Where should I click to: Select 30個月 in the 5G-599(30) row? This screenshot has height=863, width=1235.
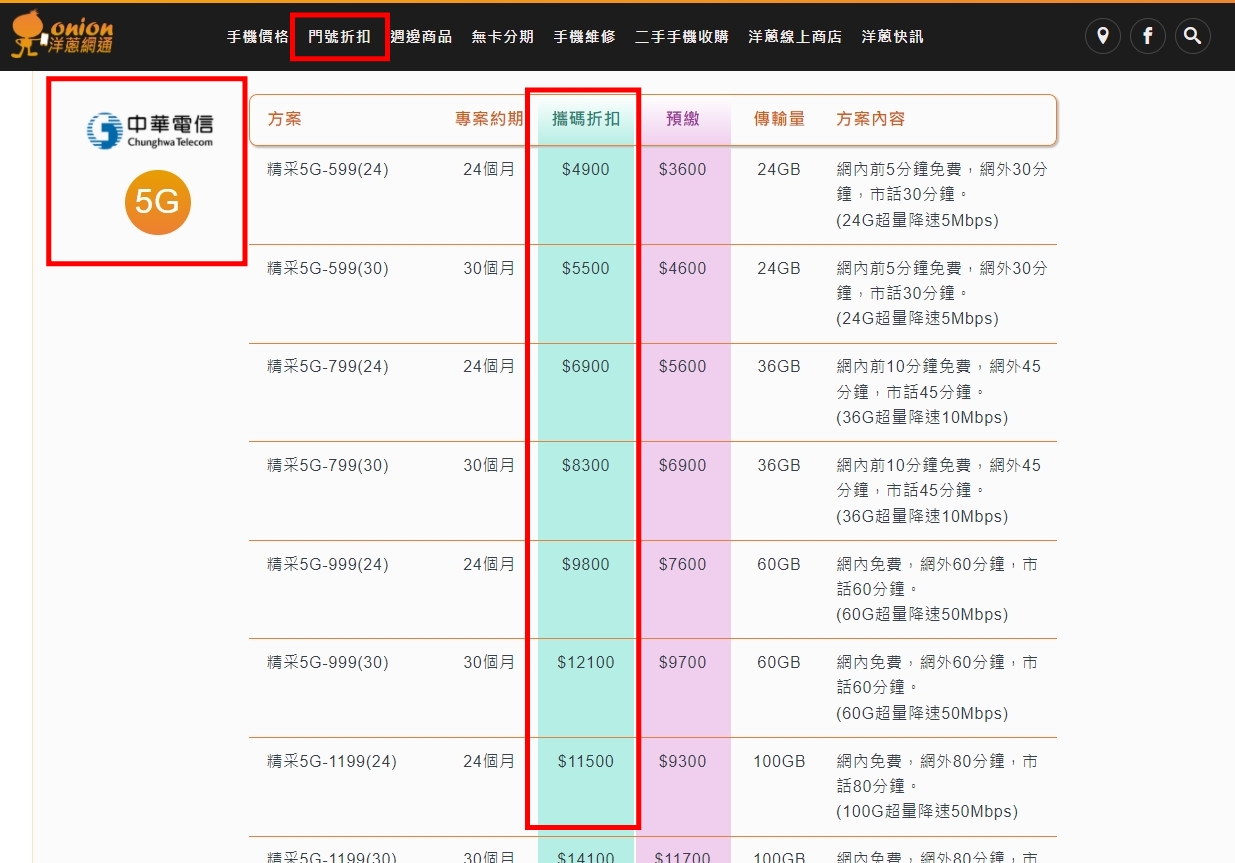click(489, 269)
